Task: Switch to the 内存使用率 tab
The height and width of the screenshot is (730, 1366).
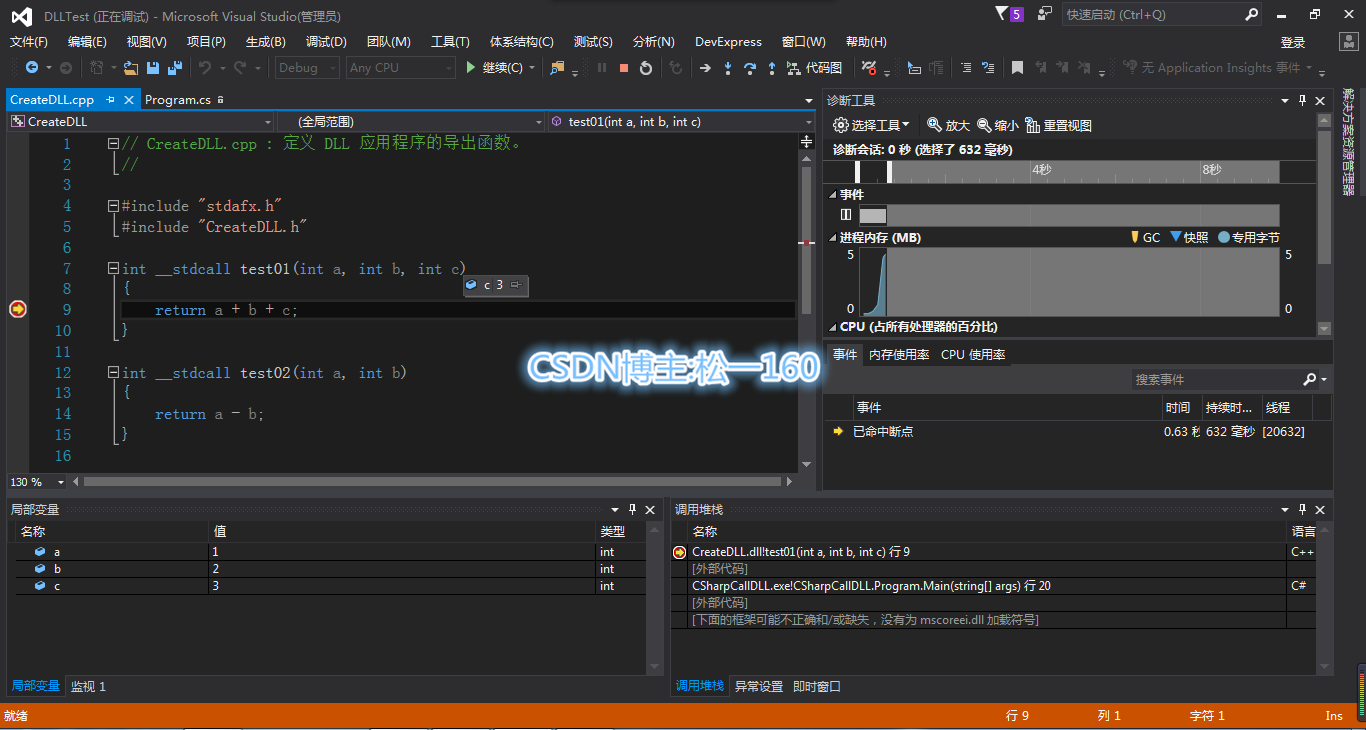Action: (x=898, y=354)
